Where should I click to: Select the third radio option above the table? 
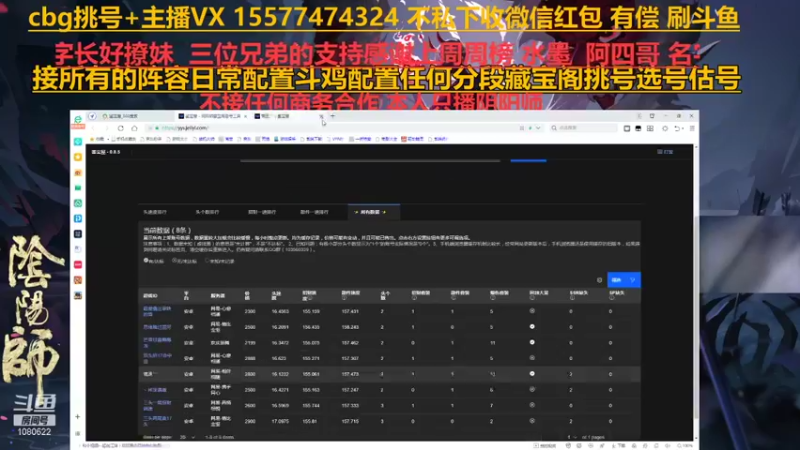pyautogui.click(x=207, y=261)
